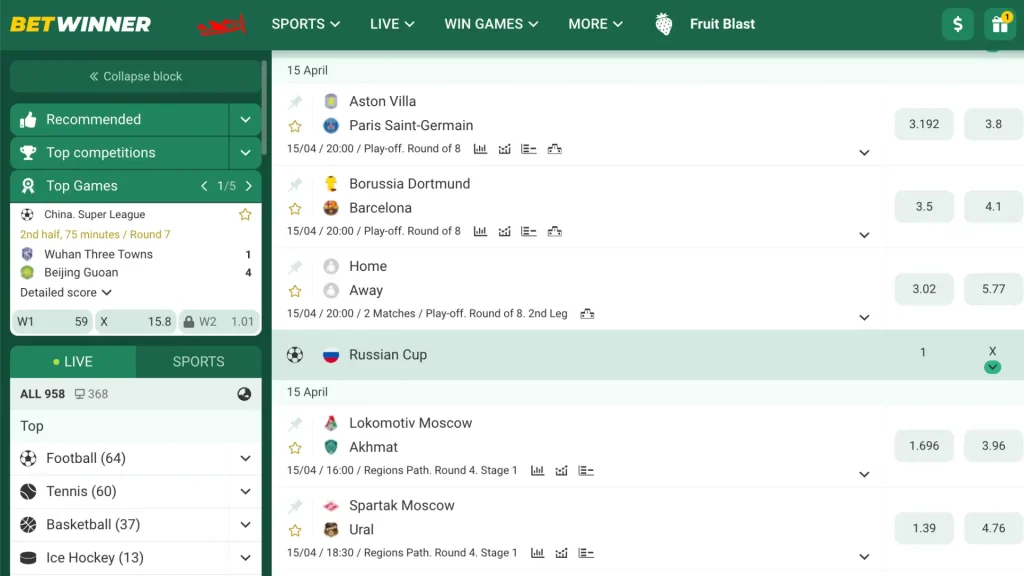Viewport: 1024px width, 576px height.
Task: Open podium icon for Borussia Dortmund match
Action: tap(554, 231)
